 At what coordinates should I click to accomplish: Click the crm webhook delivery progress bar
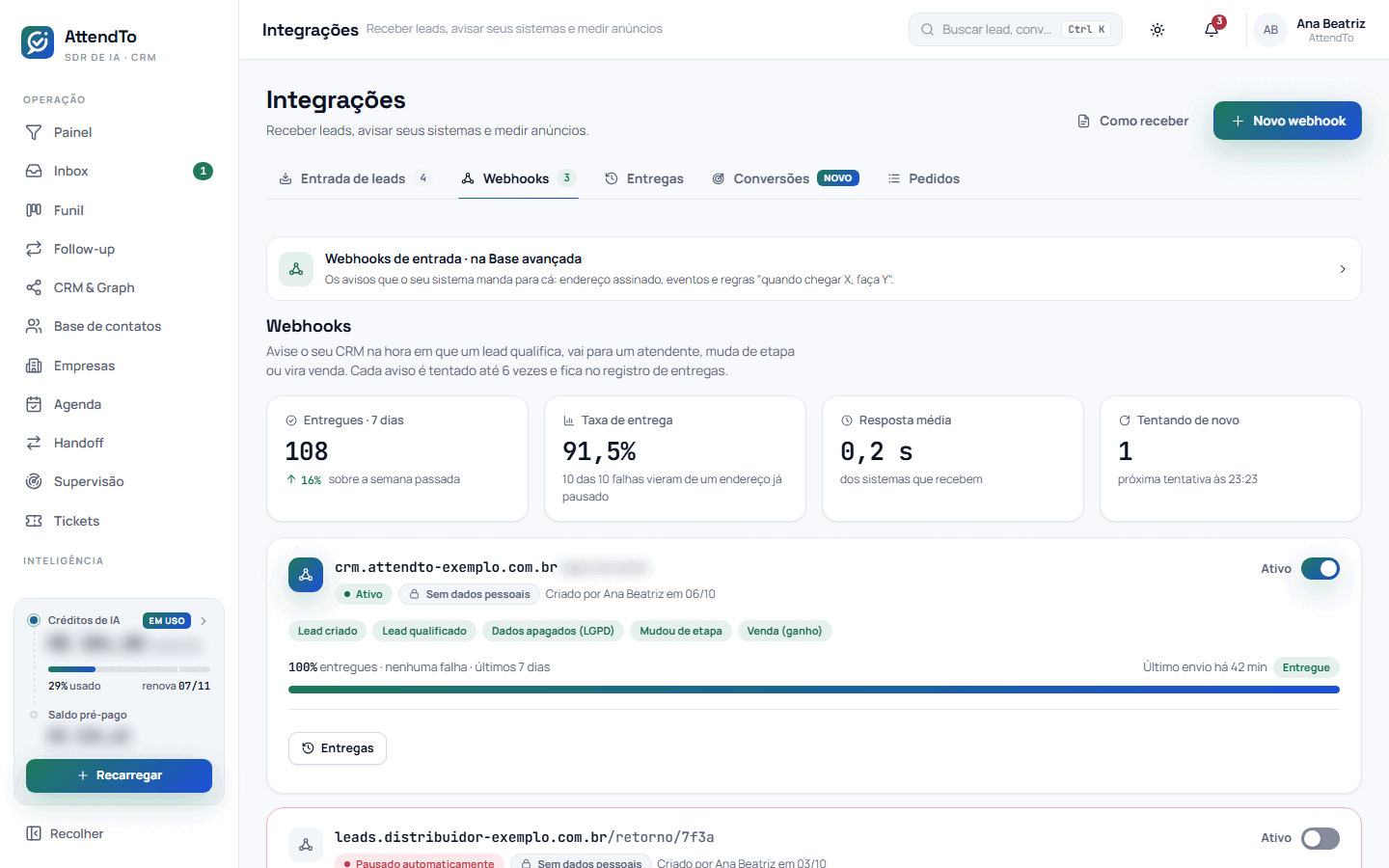(814, 690)
